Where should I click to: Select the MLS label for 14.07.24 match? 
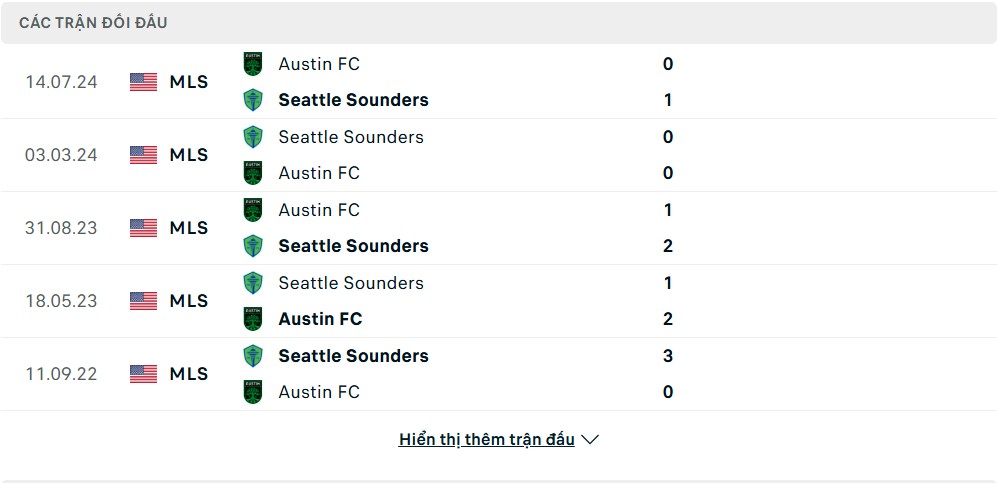(x=189, y=82)
